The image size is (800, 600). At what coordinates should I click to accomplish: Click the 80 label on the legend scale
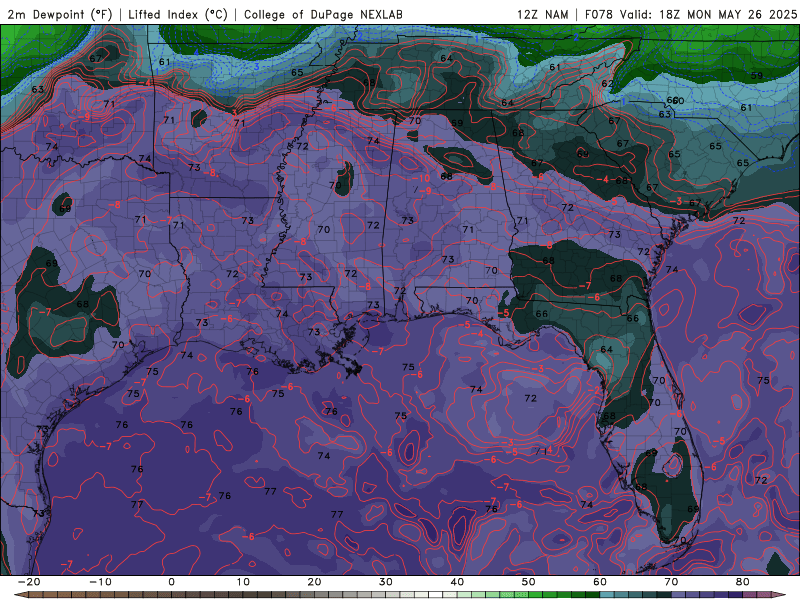pyautogui.click(x=743, y=582)
